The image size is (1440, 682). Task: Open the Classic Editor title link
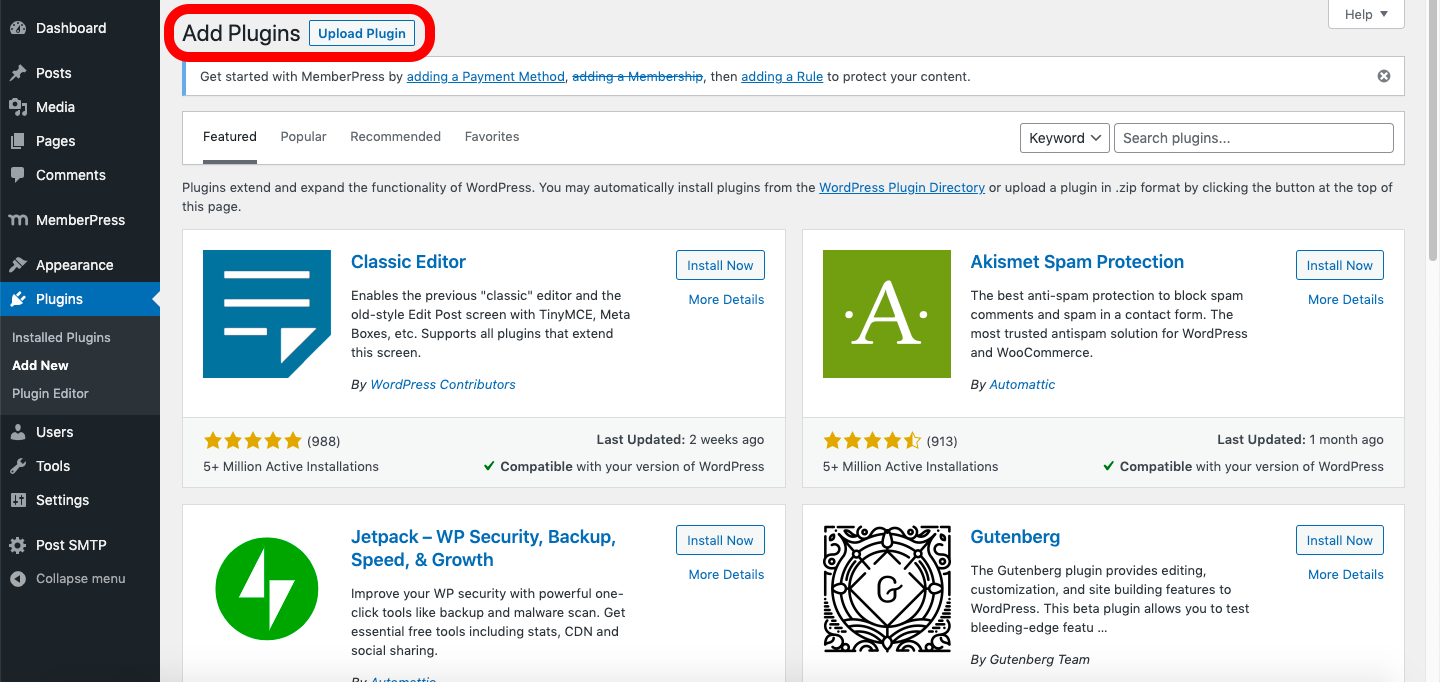(x=408, y=262)
